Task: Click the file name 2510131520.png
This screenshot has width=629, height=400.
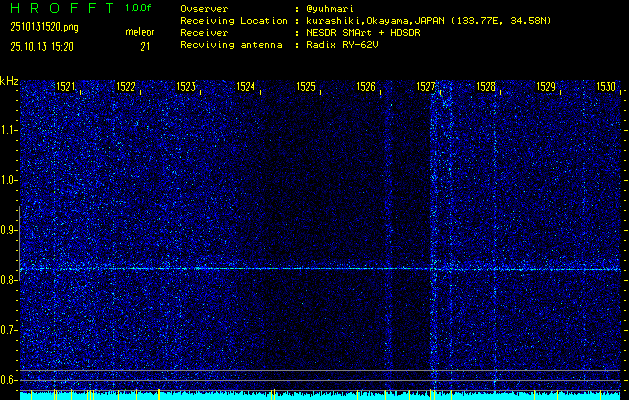Action: [45, 27]
